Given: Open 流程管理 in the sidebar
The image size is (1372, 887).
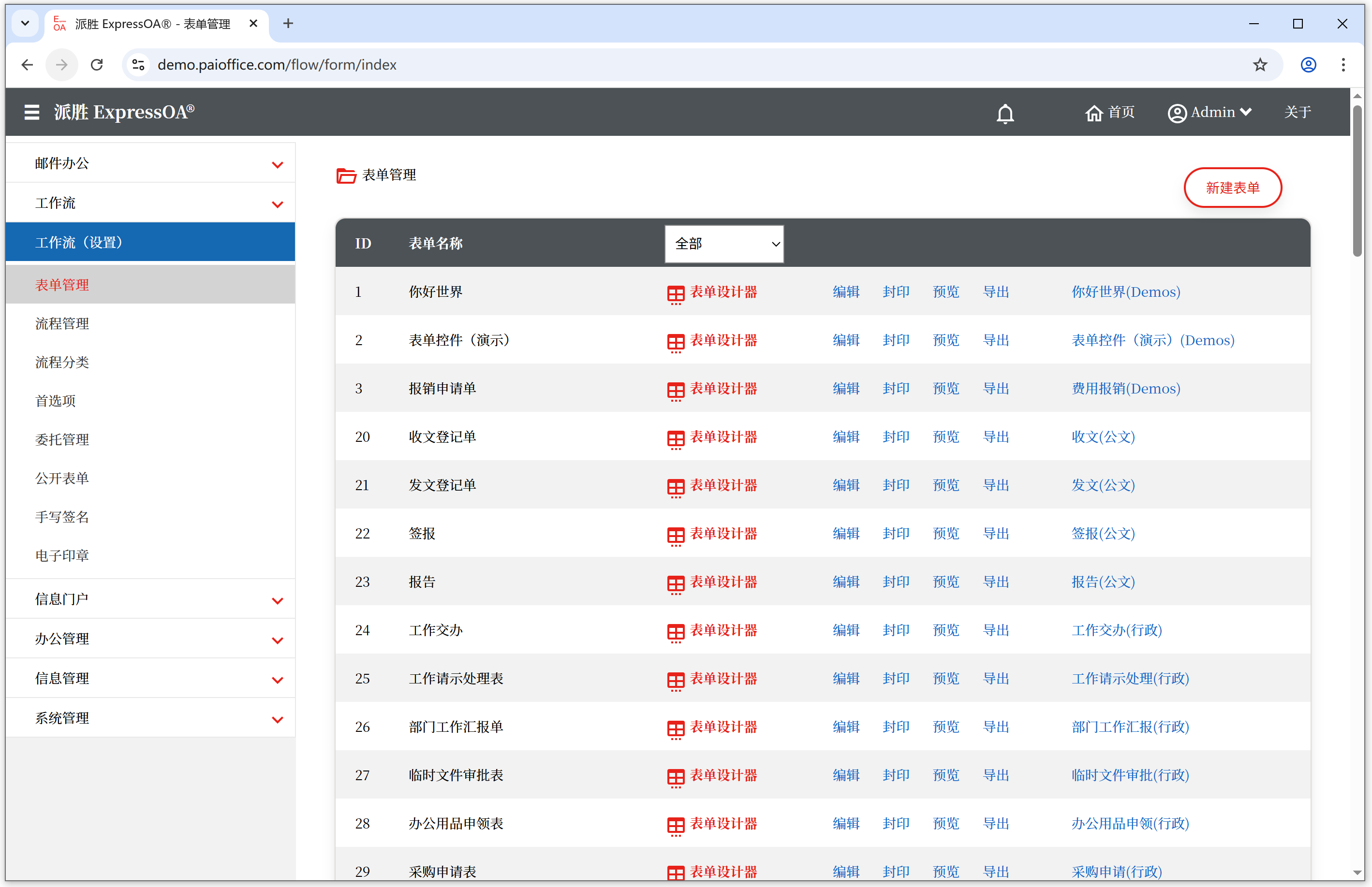Looking at the screenshot, I should click(62, 324).
